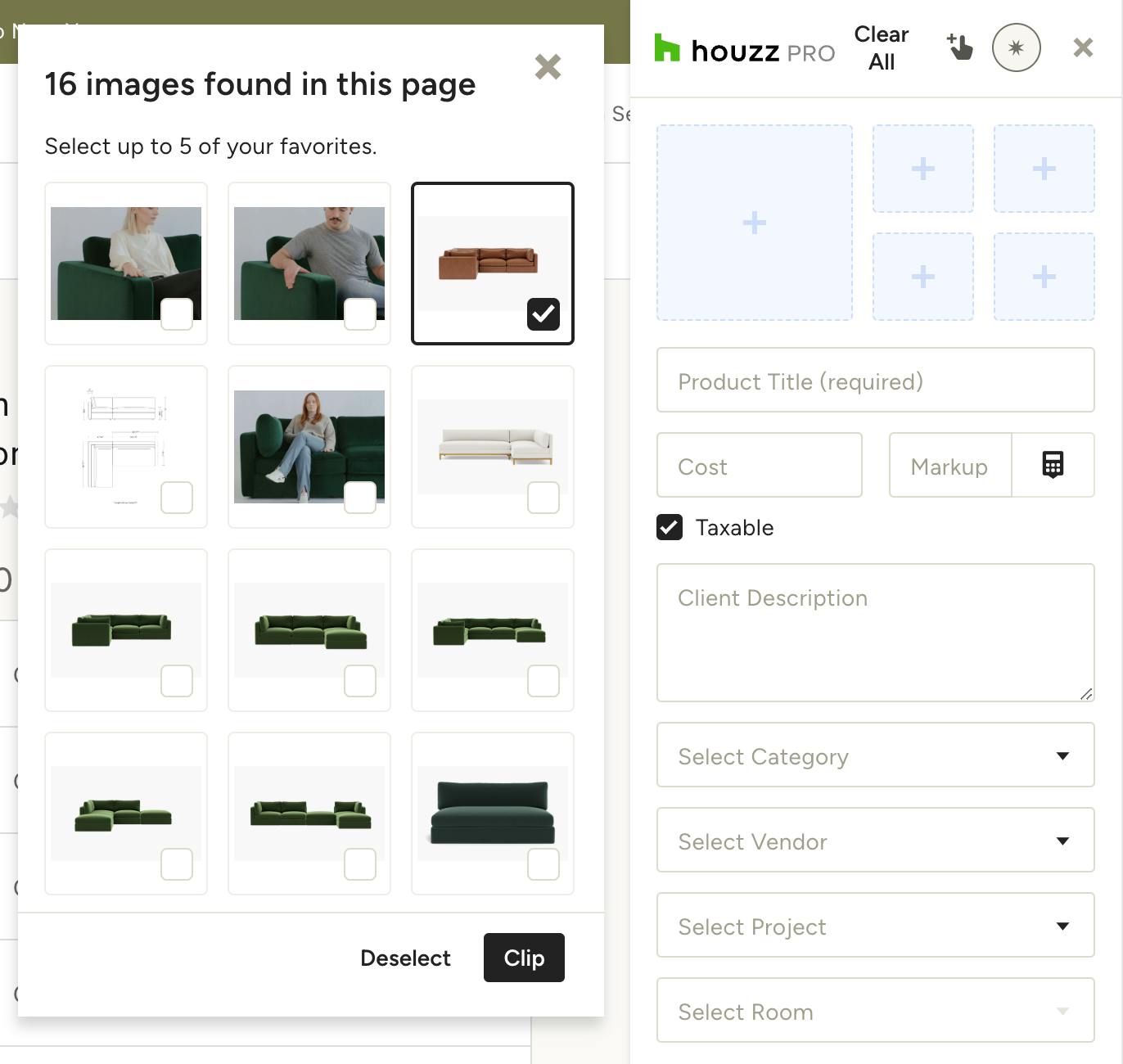The image size is (1123, 1064).
Task: Click the Houzz Pro logo
Action: click(x=744, y=51)
